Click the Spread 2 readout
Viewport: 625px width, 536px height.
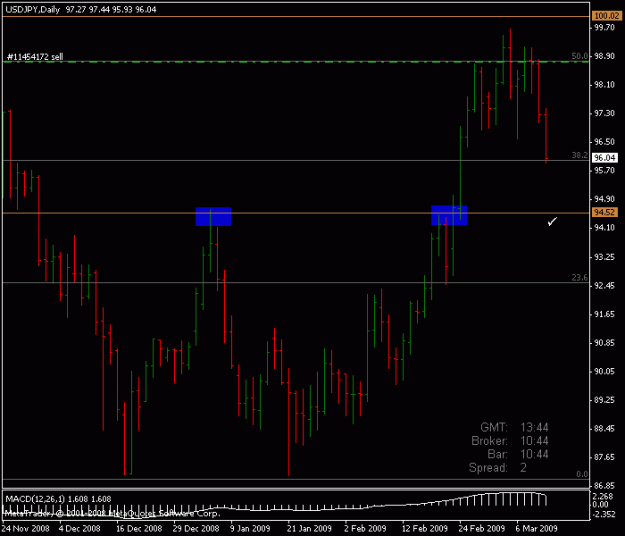tap(498, 468)
